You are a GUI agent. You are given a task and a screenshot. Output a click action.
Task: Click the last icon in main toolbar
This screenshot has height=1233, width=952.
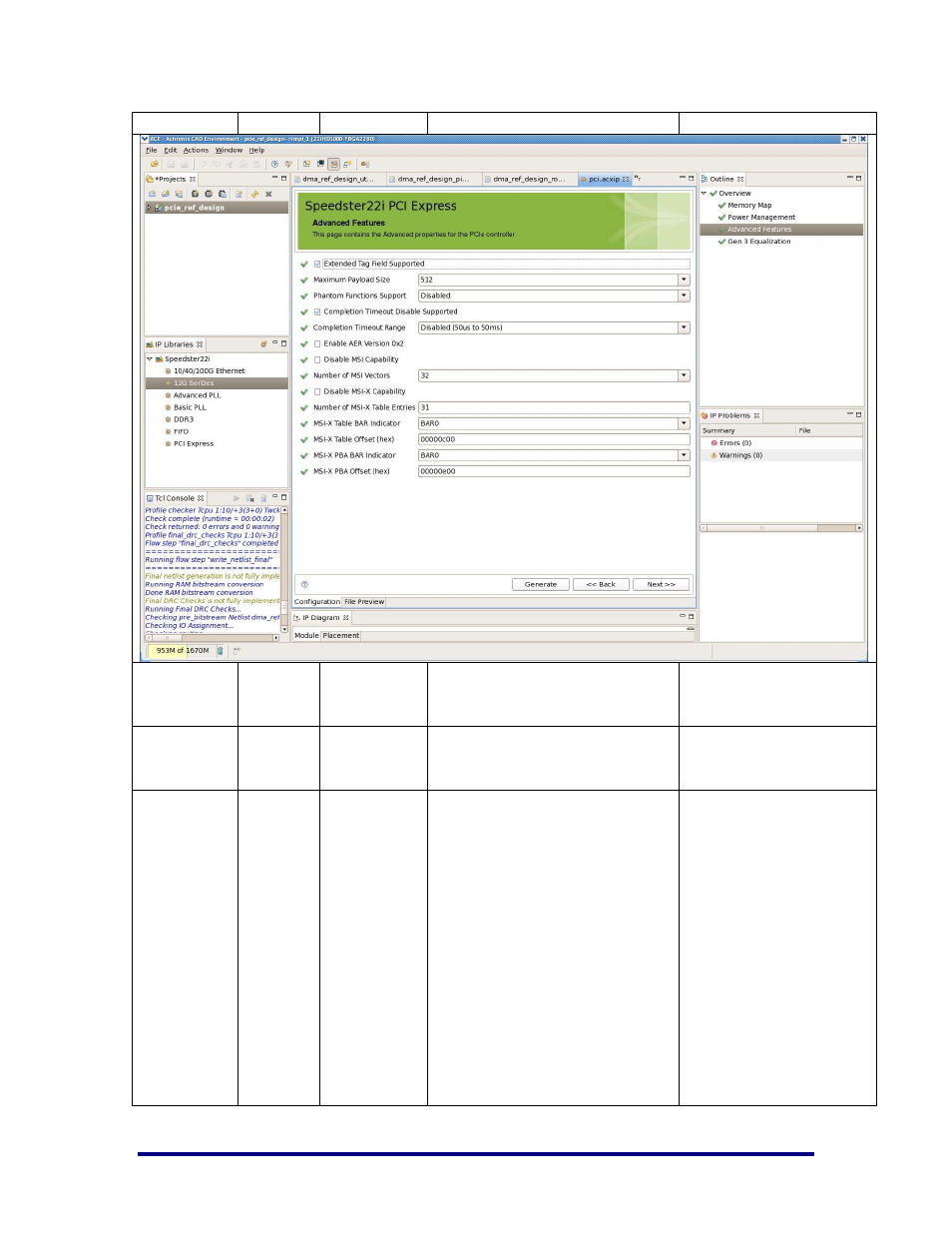365,164
